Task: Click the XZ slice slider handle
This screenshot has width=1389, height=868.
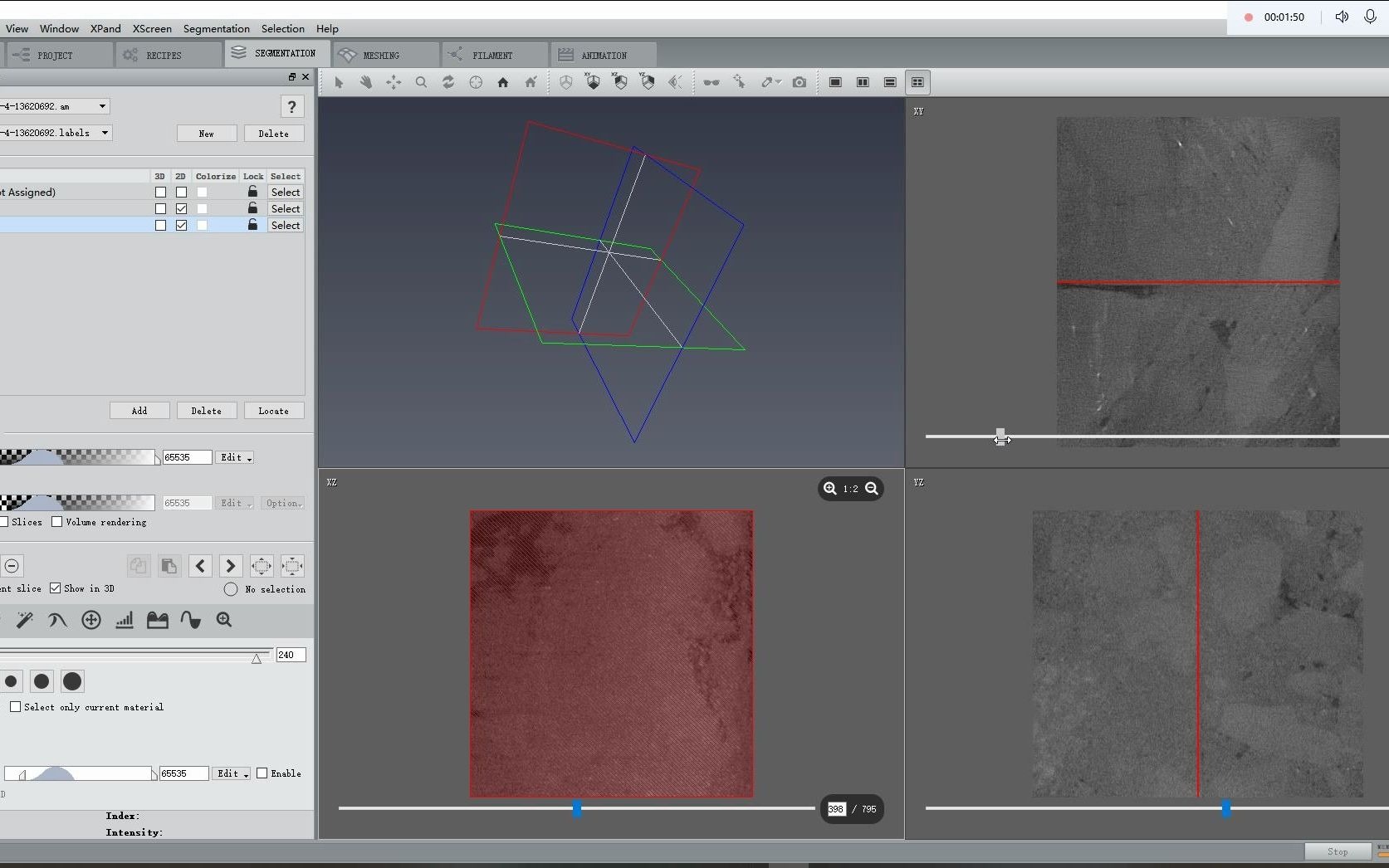Action: pyautogui.click(x=577, y=808)
